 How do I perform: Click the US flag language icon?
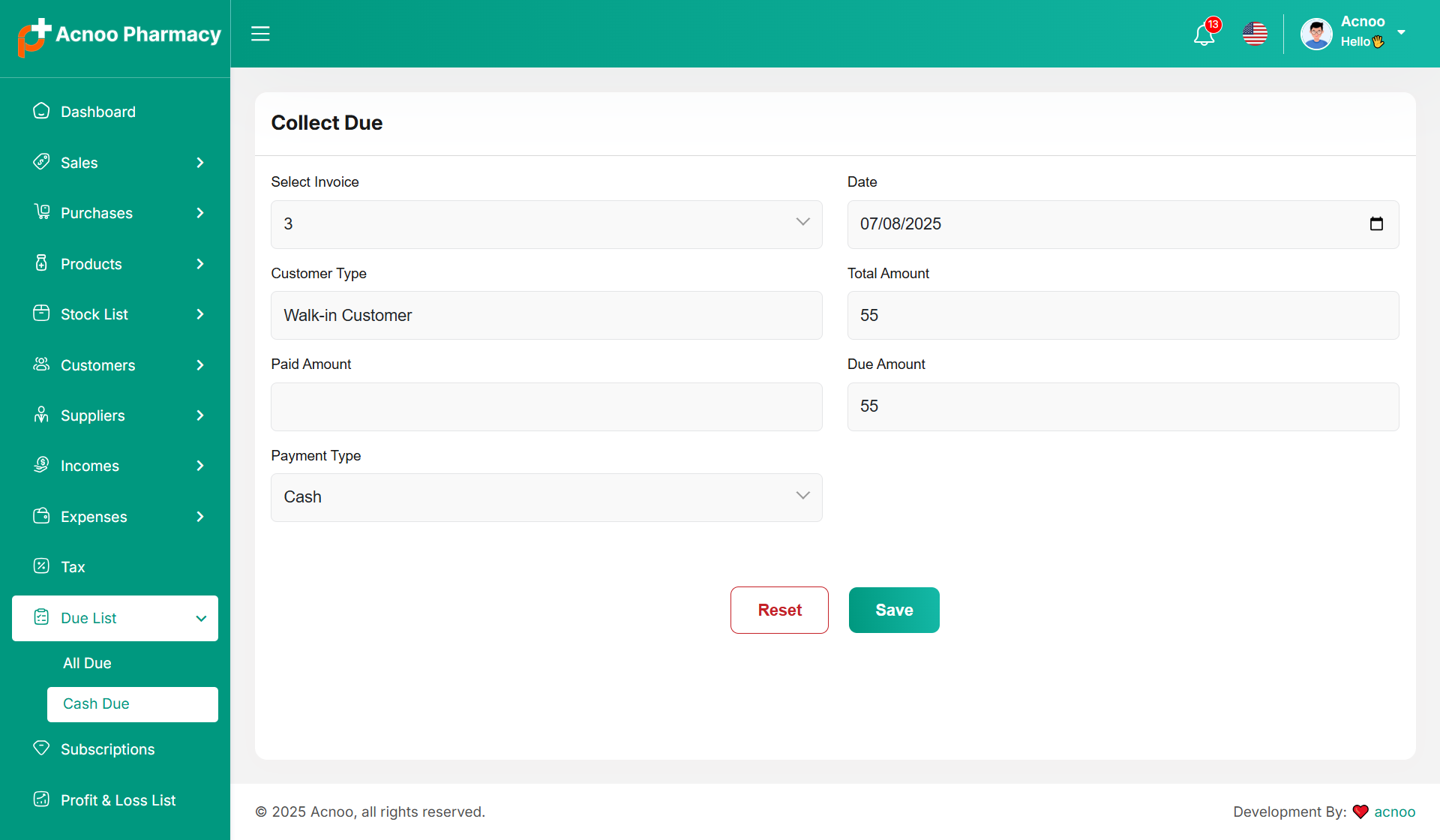pos(1255,34)
